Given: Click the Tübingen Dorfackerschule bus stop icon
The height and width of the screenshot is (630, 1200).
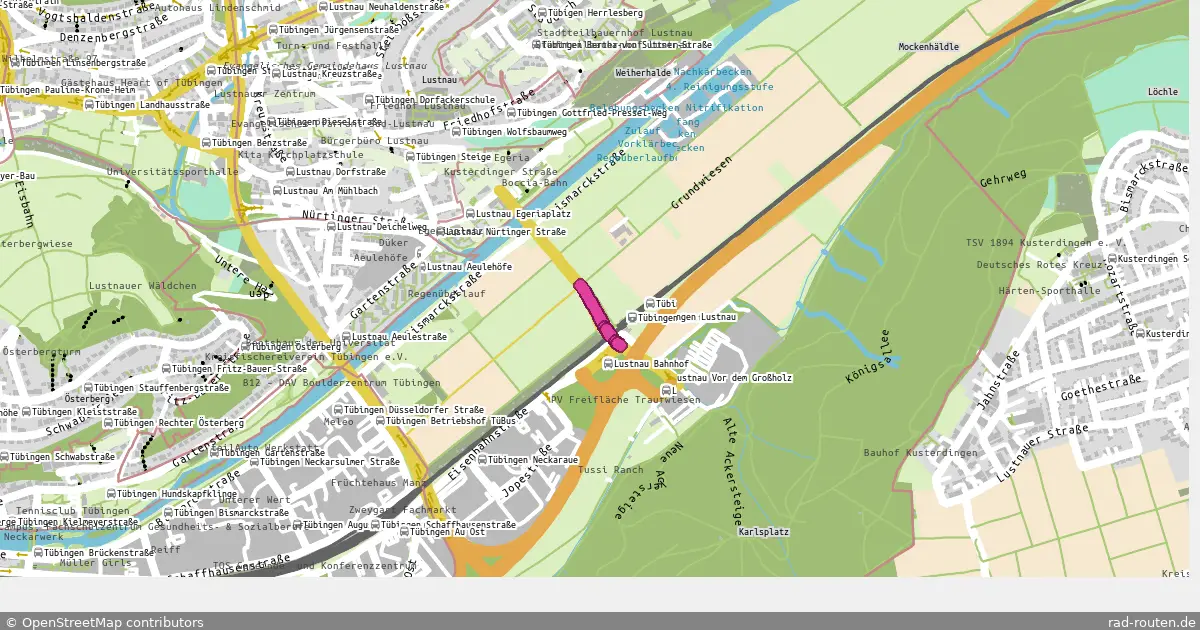Looking at the screenshot, I should [369, 100].
